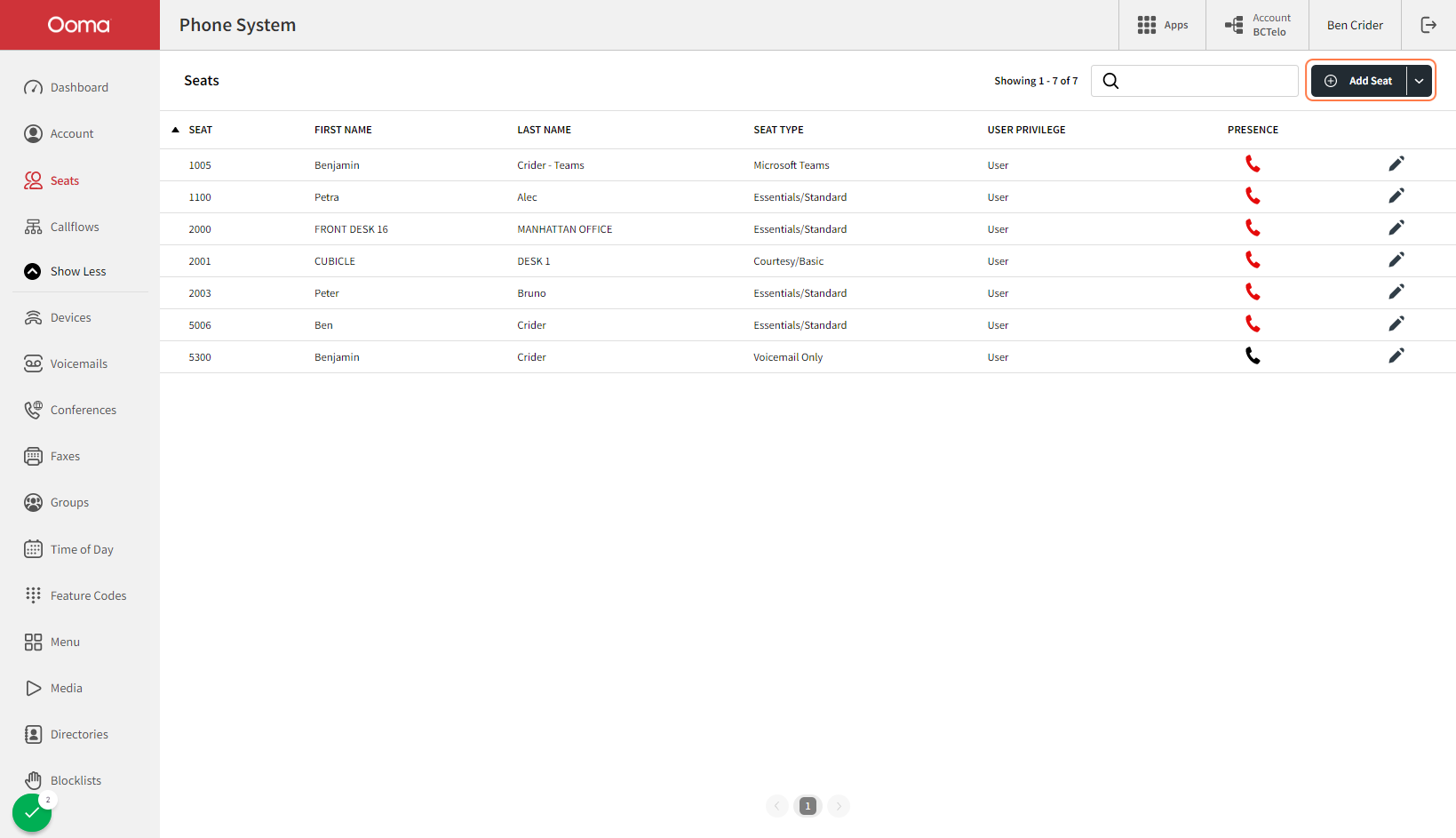Edit seat 5300 Voicemail Only
Image resolution: width=1456 pixels, height=838 pixels.
click(1396, 356)
